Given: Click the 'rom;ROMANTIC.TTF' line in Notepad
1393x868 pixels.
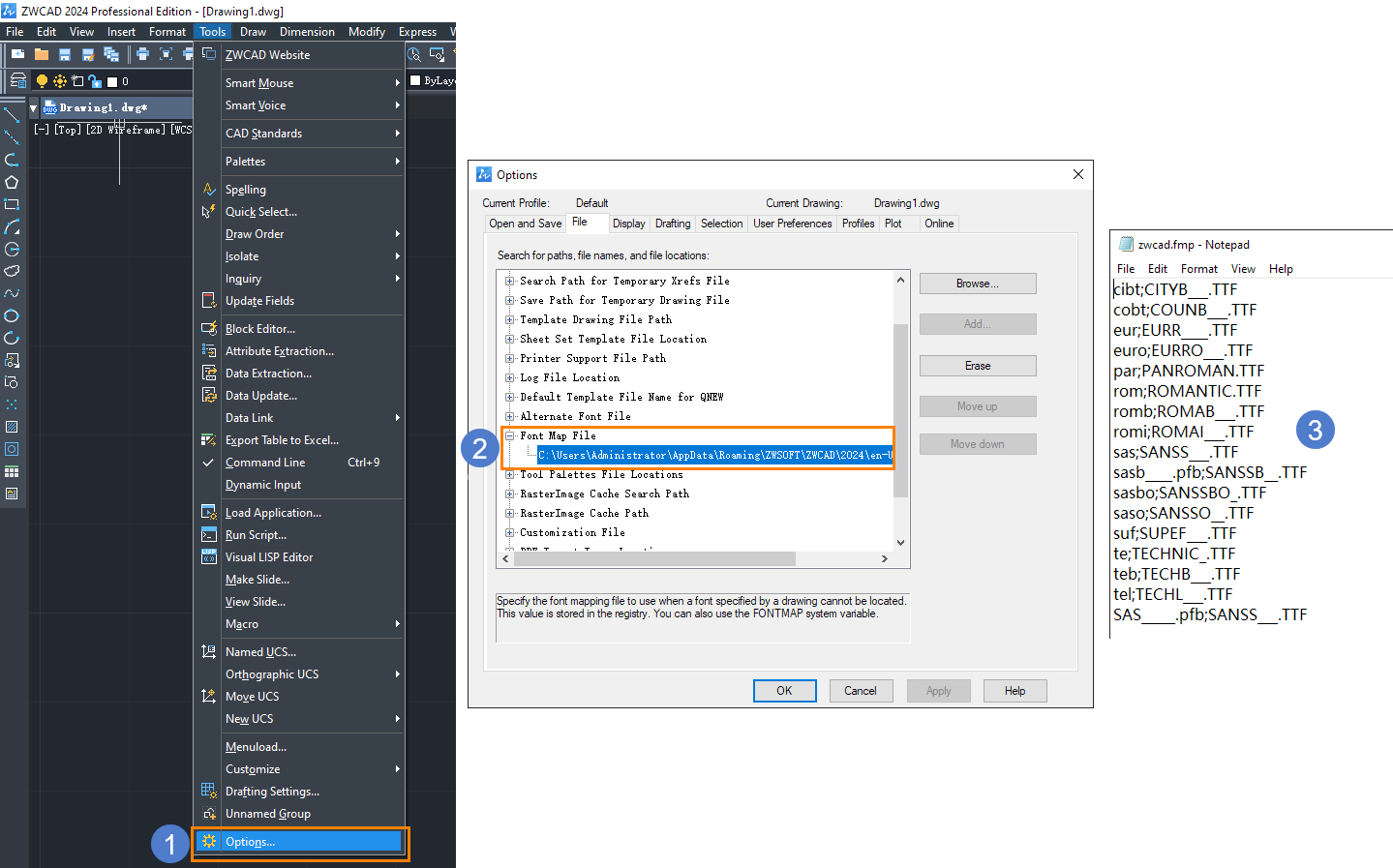Looking at the screenshot, I should (1187, 391).
